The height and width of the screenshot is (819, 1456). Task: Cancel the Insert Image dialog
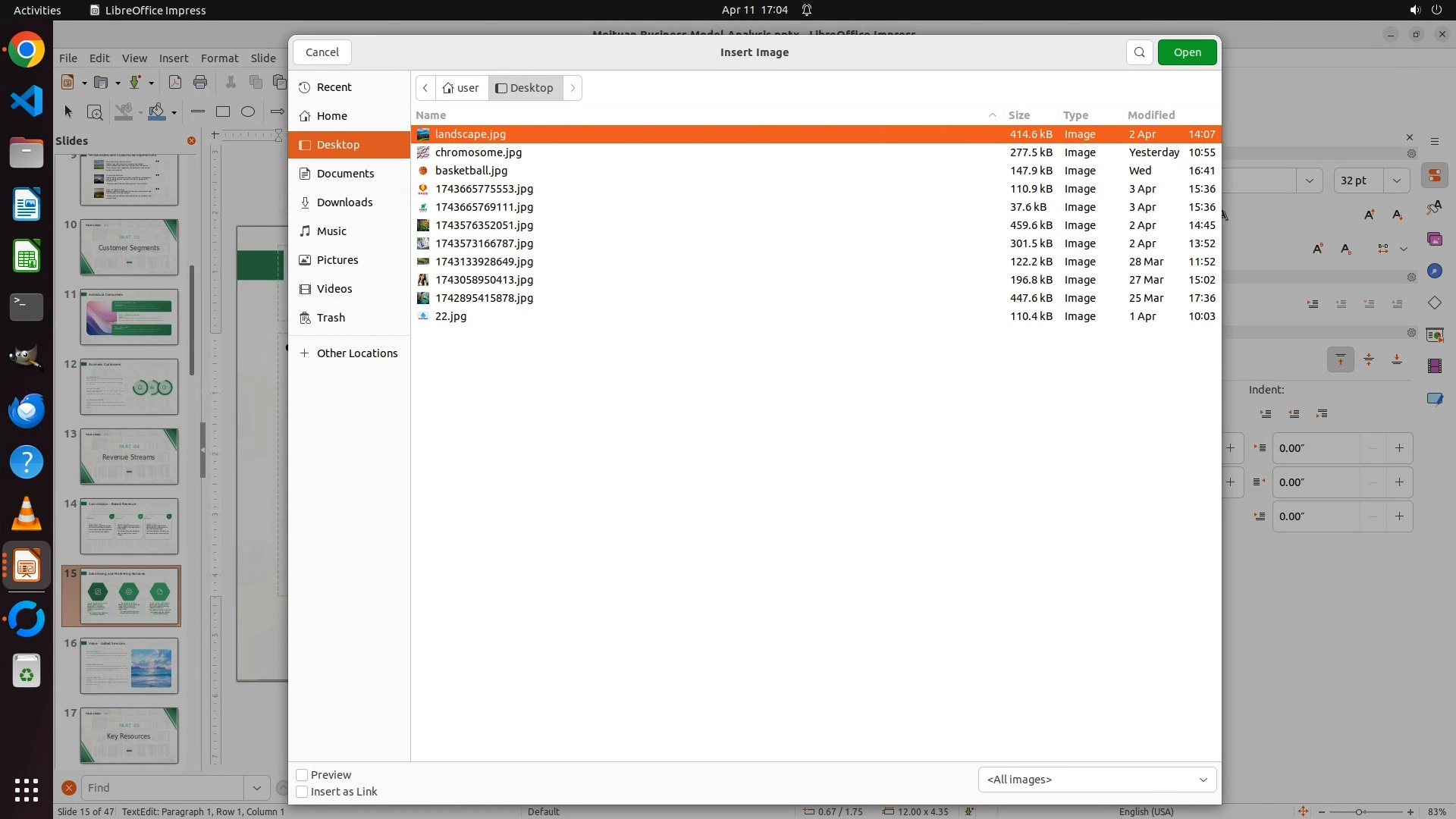pyautogui.click(x=322, y=52)
